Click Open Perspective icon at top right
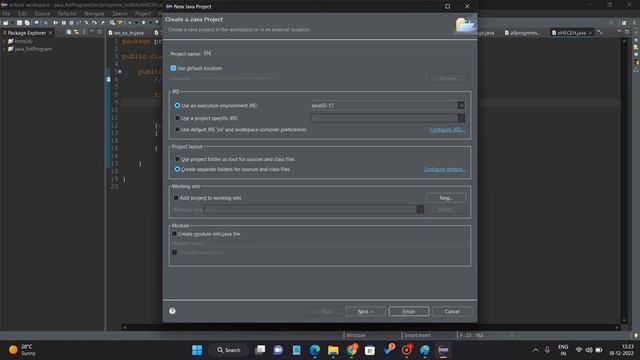Screen dimensions: 640x360 pos(624,23)
